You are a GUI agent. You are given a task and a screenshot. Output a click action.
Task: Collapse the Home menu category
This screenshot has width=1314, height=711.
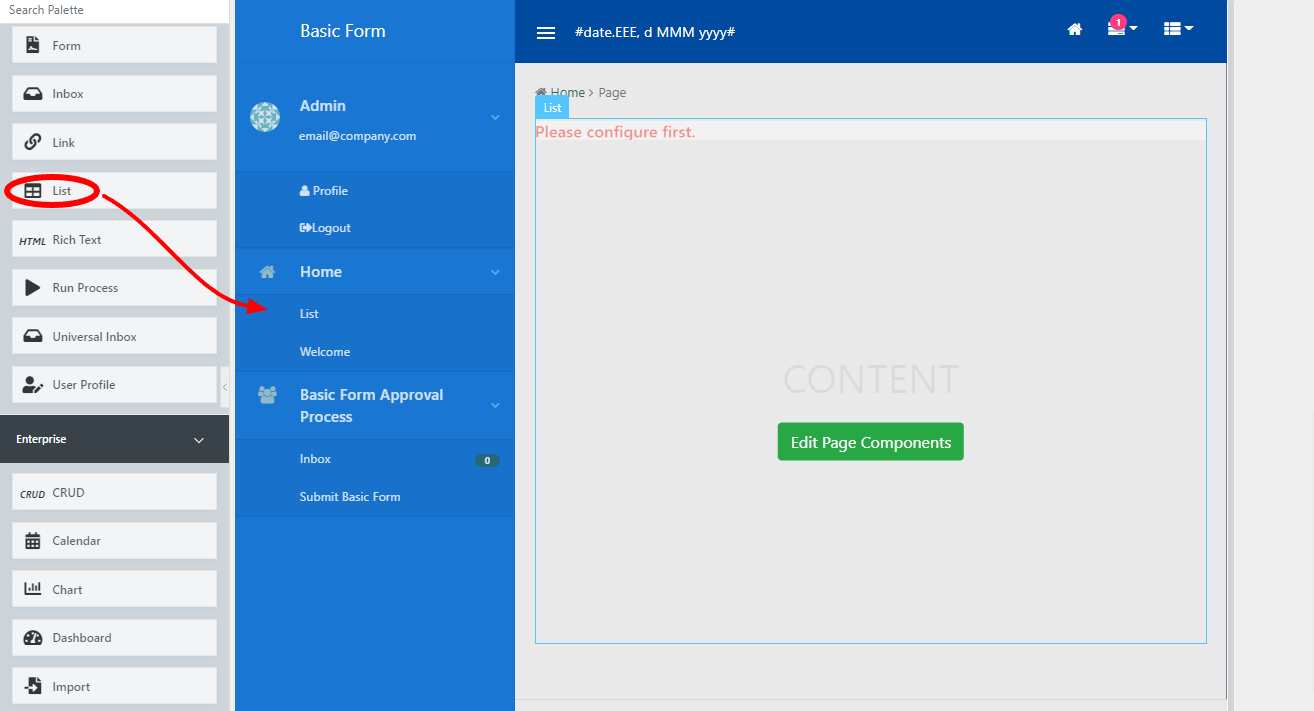point(494,272)
